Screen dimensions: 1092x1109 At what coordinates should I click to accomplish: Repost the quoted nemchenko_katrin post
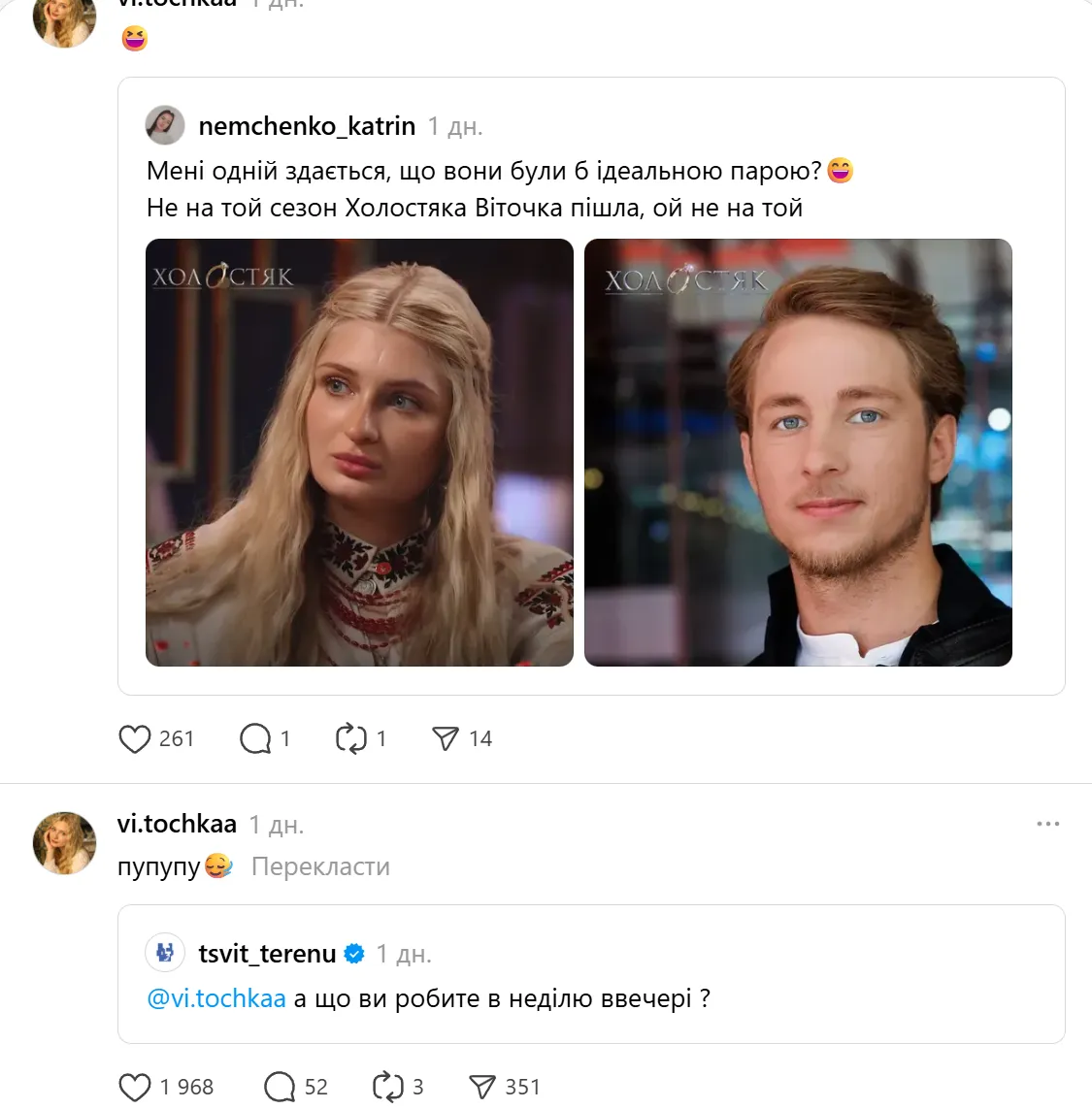[350, 739]
